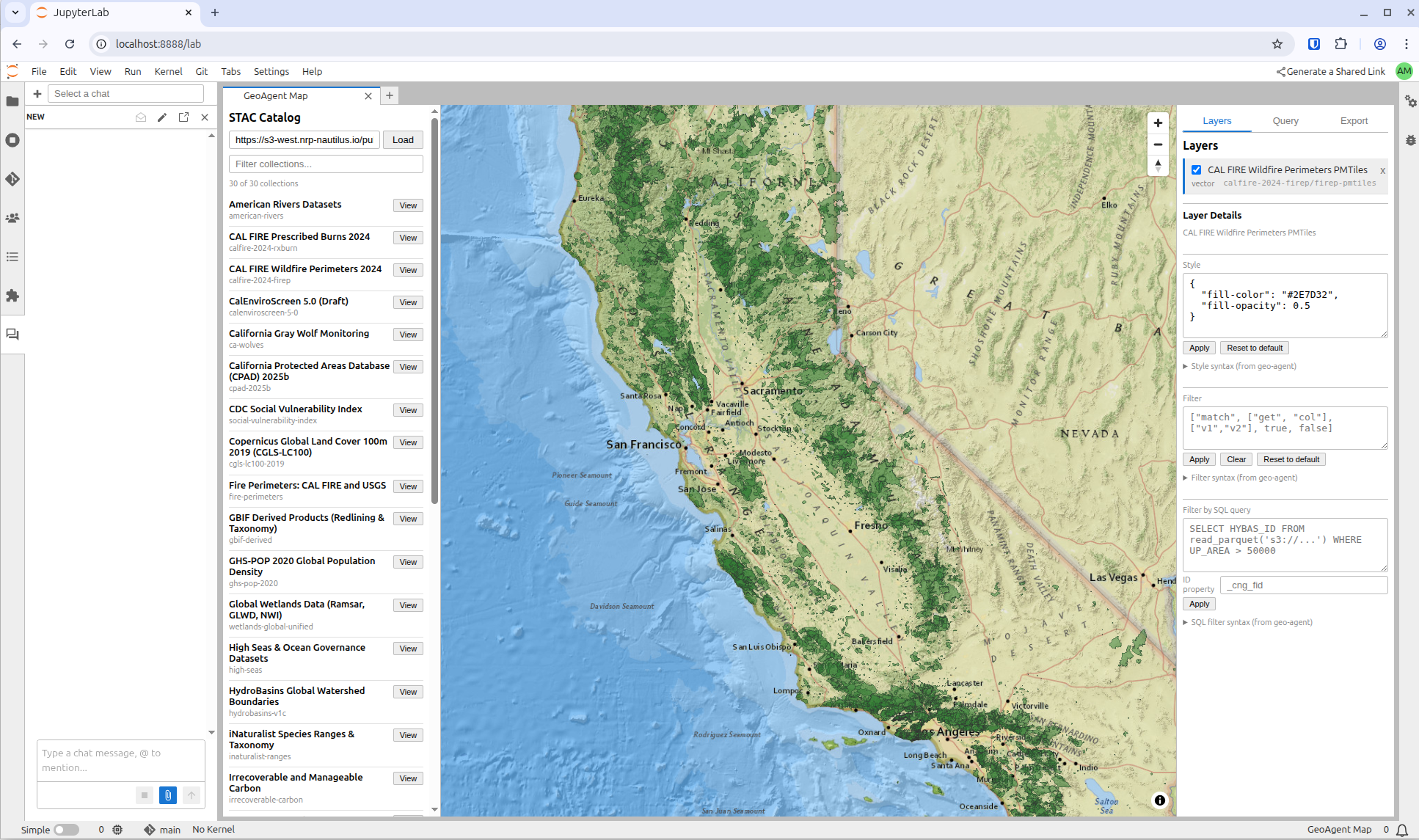The width and height of the screenshot is (1419, 840).
Task: Expand Style syntax (from geo-agent)
Action: 1239,366
